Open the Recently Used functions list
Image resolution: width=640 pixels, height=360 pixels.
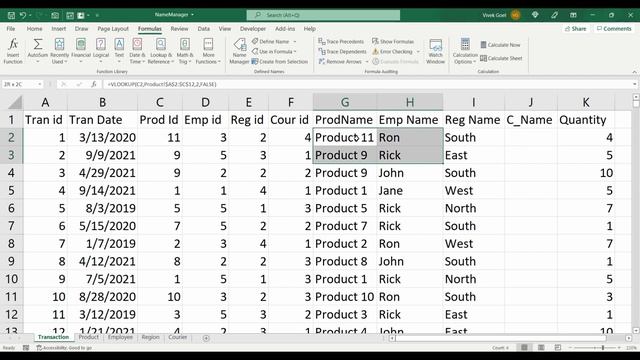pos(60,51)
